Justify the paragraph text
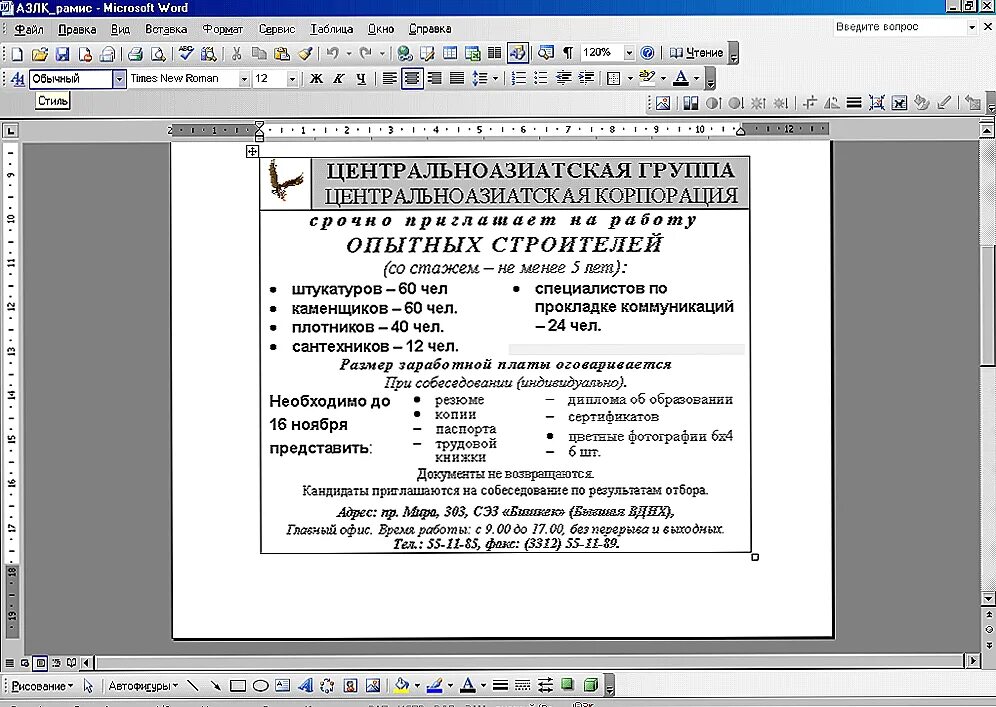The height and width of the screenshot is (707, 996). 457,79
